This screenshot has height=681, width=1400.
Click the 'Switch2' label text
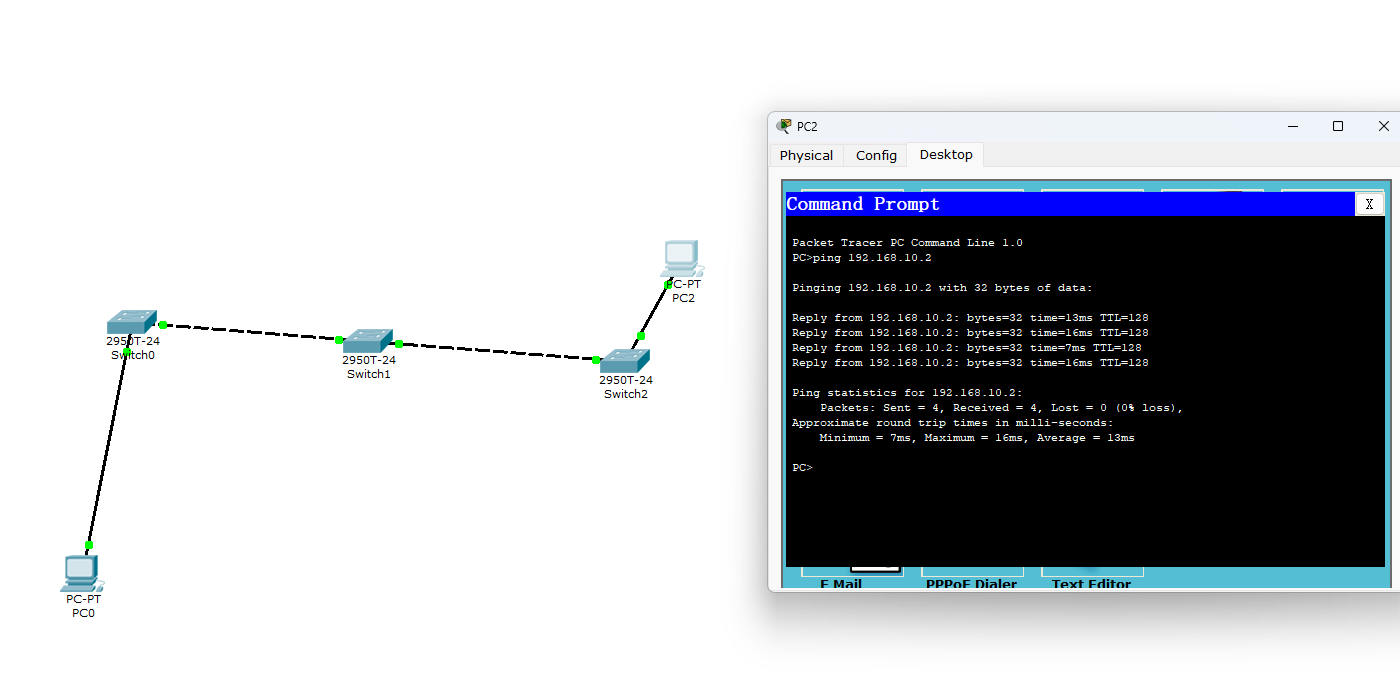(x=626, y=394)
